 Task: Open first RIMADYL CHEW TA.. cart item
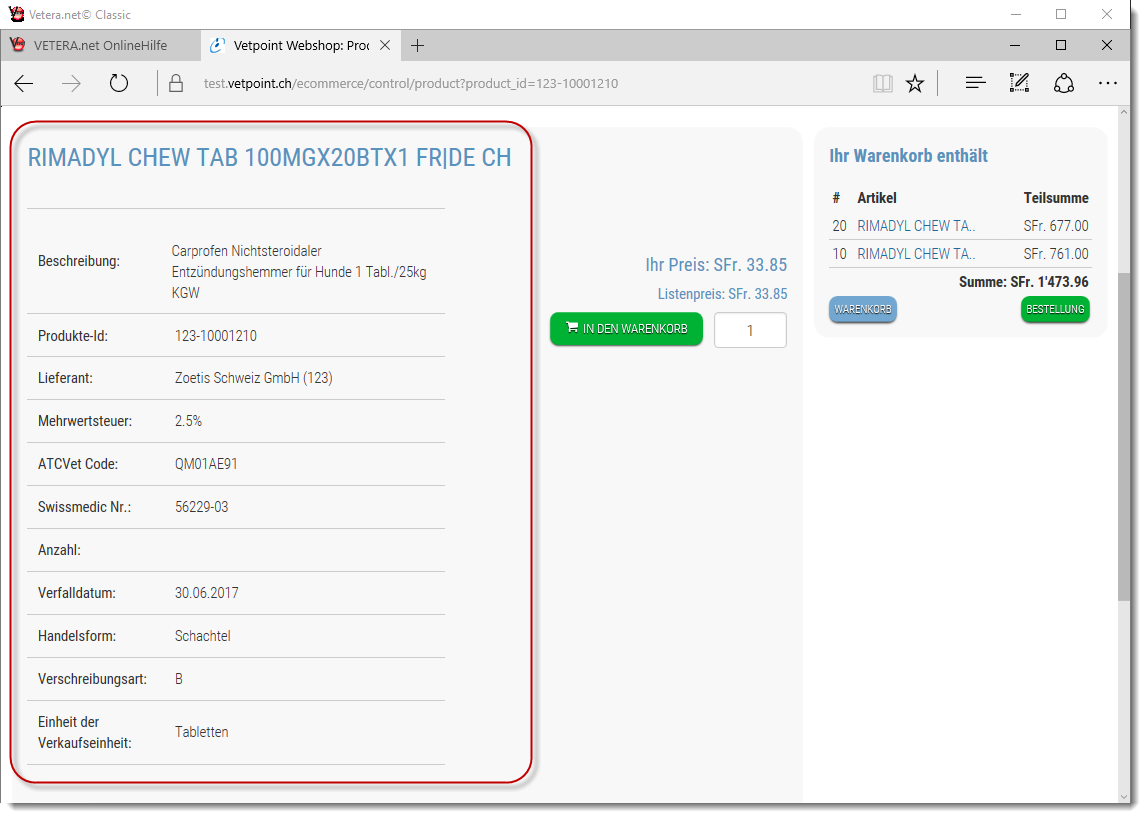(916, 226)
